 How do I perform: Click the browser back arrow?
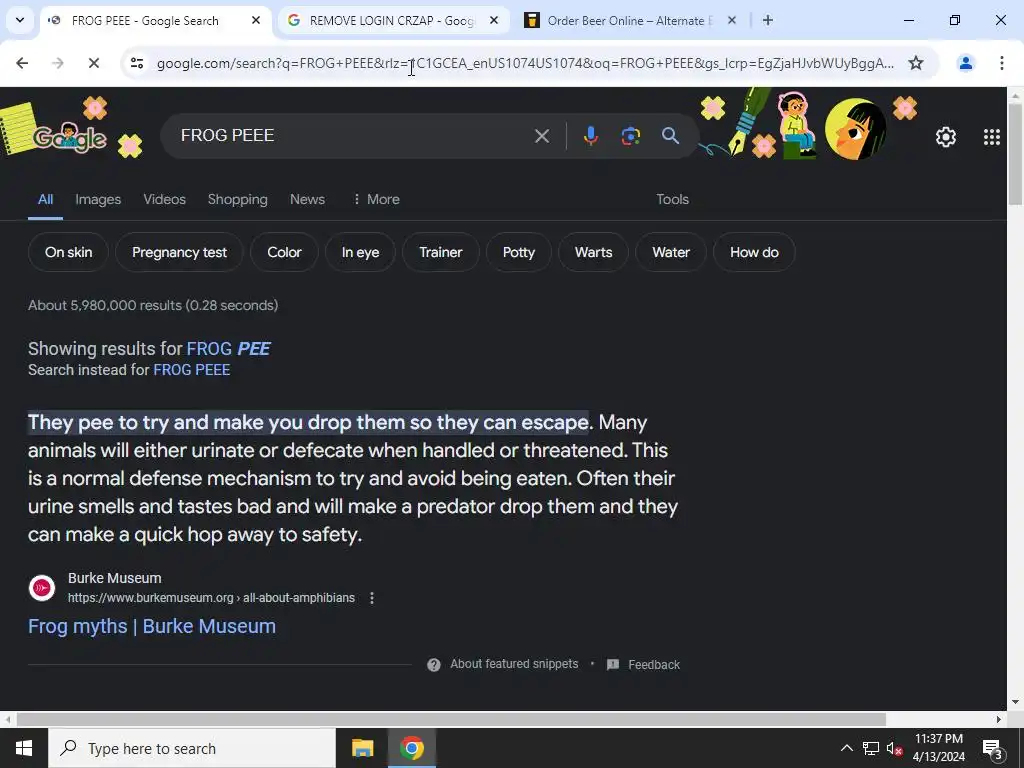pyautogui.click(x=22, y=63)
